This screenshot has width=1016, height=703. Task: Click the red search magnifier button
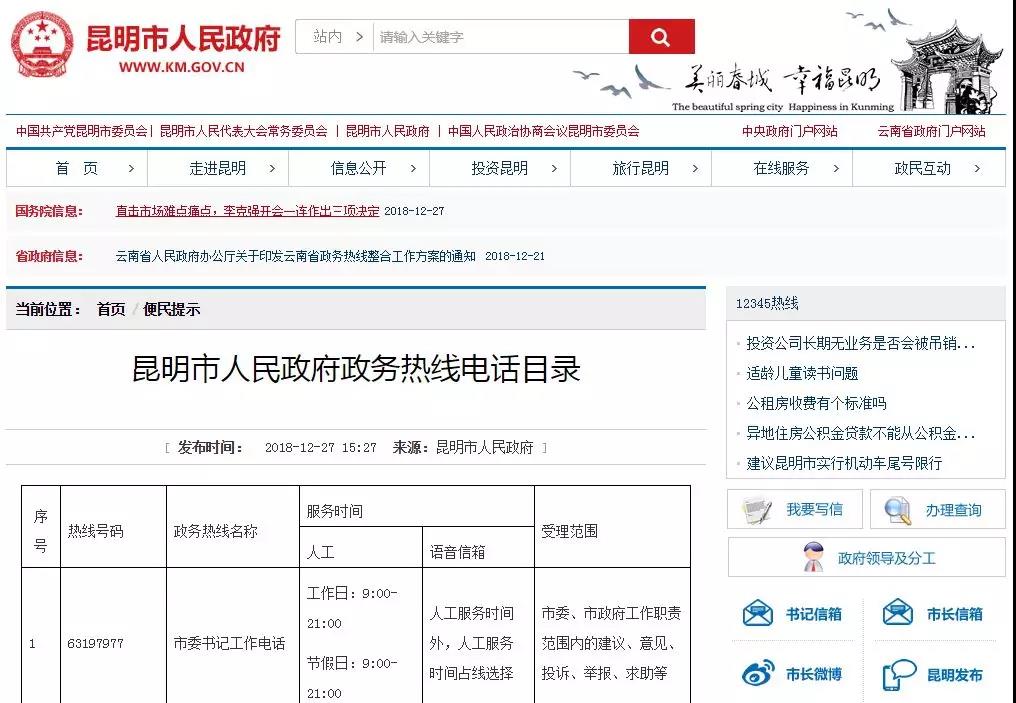coord(661,35)
